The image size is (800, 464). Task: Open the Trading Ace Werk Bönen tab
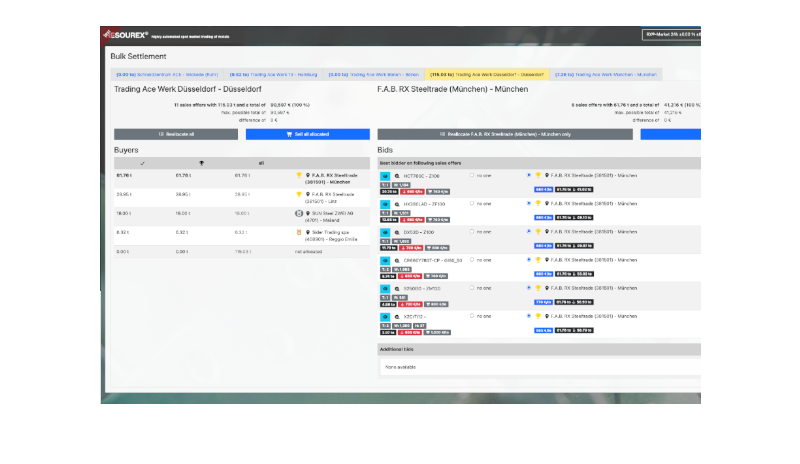pos(373,75)
